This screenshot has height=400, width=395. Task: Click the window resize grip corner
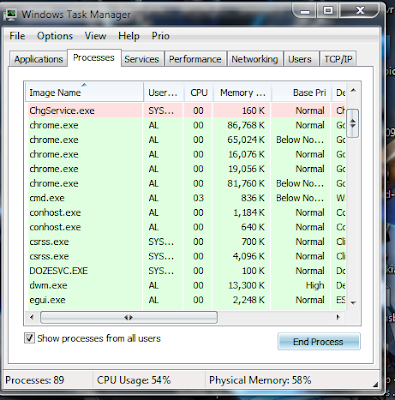point(376,384)
